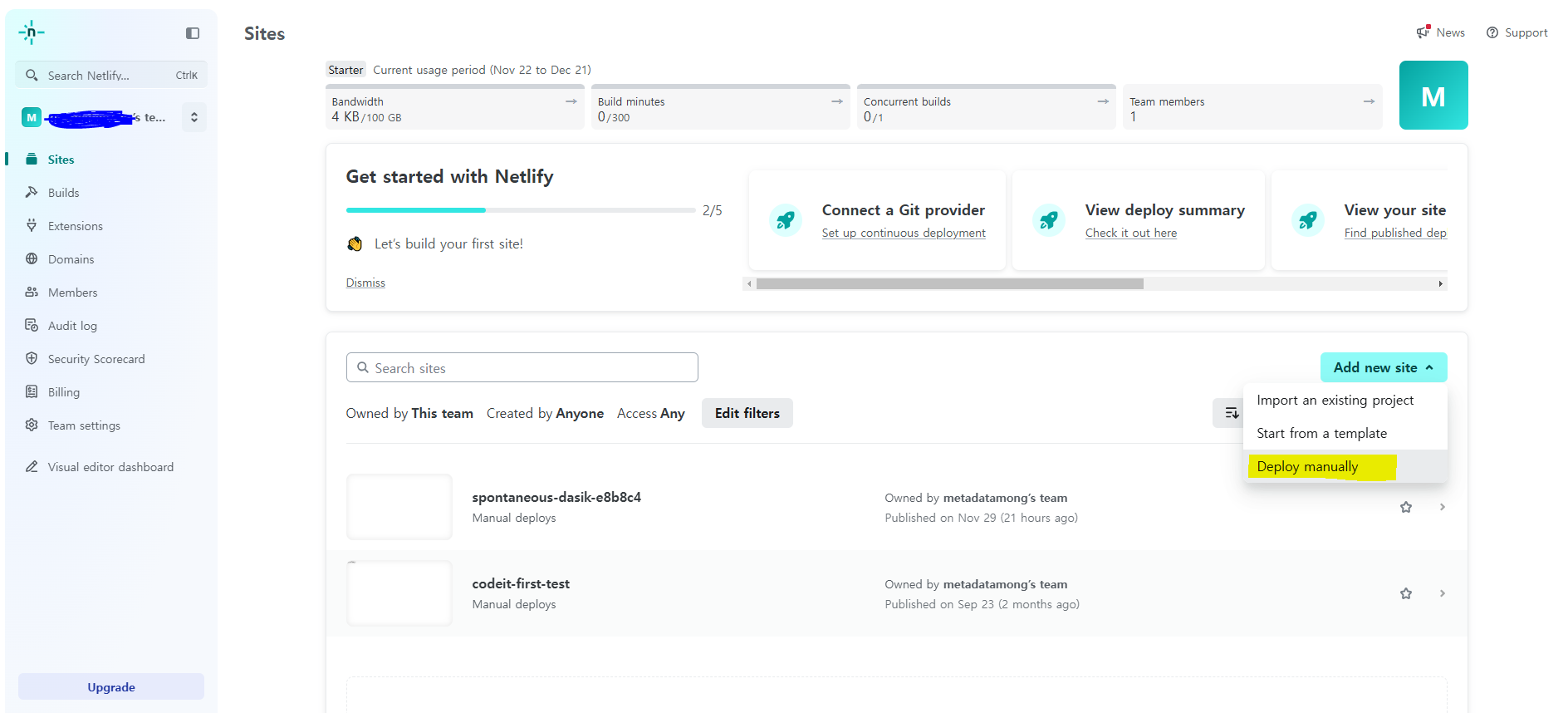This screenshot has width=1568, height=713.
Task: Click the Builds hammer icon
Action: 32,192
